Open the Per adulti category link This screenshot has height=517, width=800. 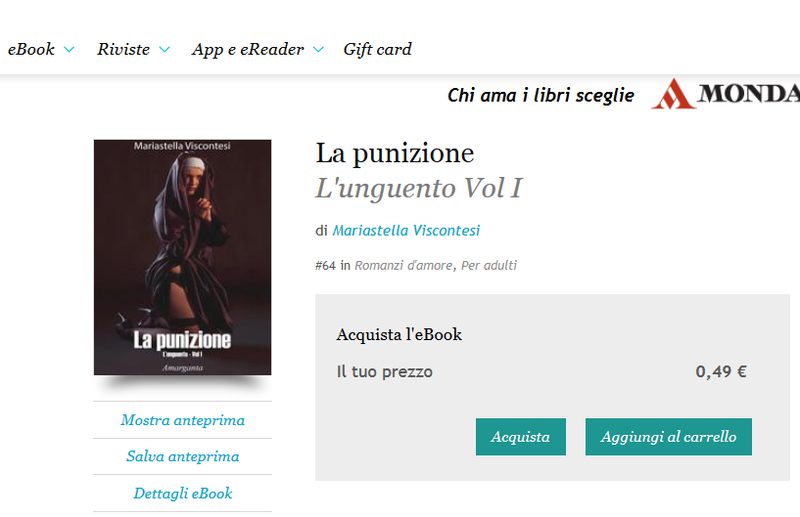pos(489,265)
